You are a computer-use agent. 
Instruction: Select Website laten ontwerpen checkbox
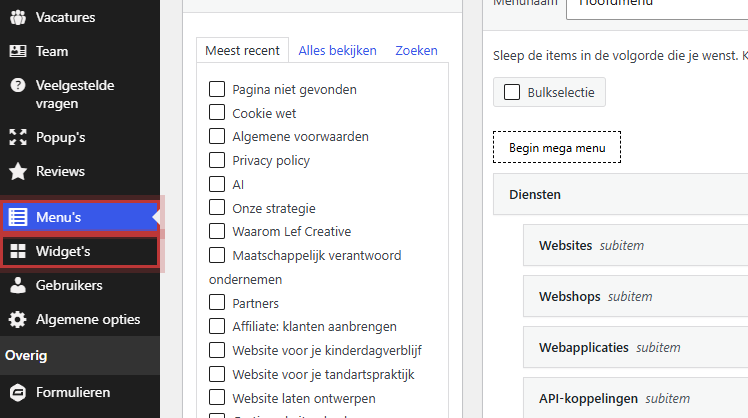click(x=217, y=397)
